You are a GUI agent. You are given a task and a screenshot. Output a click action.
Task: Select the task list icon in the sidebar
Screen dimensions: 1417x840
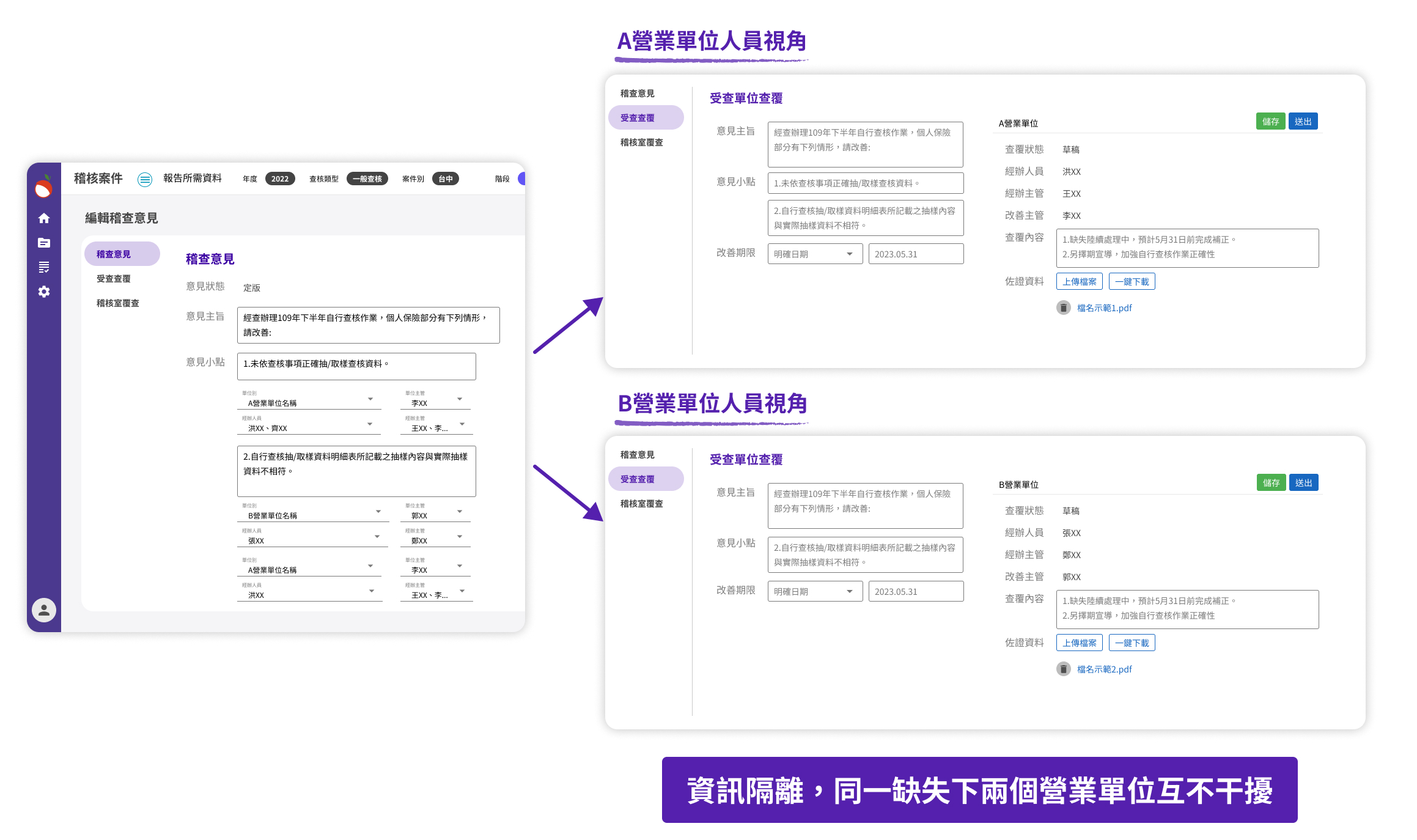click(44, 267)
